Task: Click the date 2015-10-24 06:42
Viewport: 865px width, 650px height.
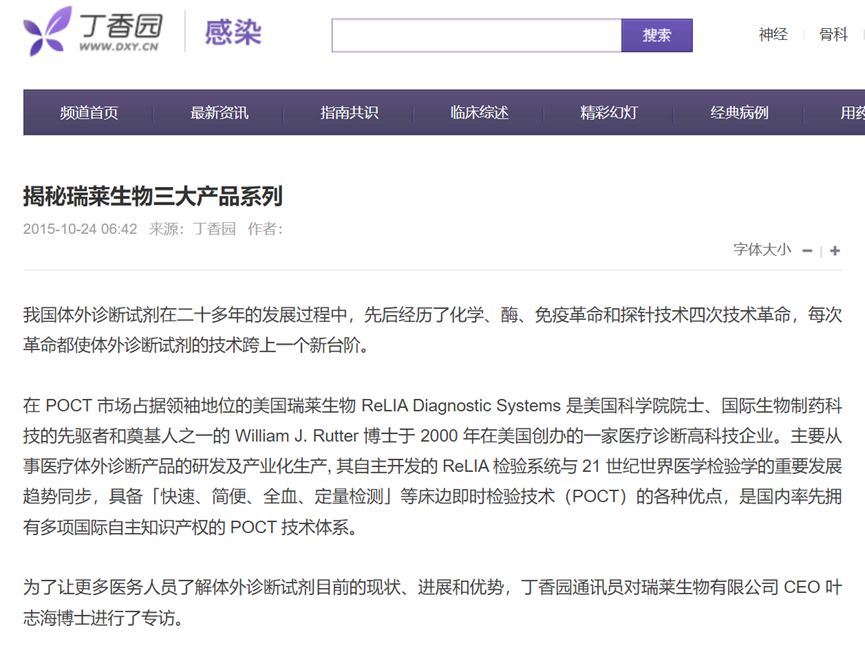Action: 80,229
